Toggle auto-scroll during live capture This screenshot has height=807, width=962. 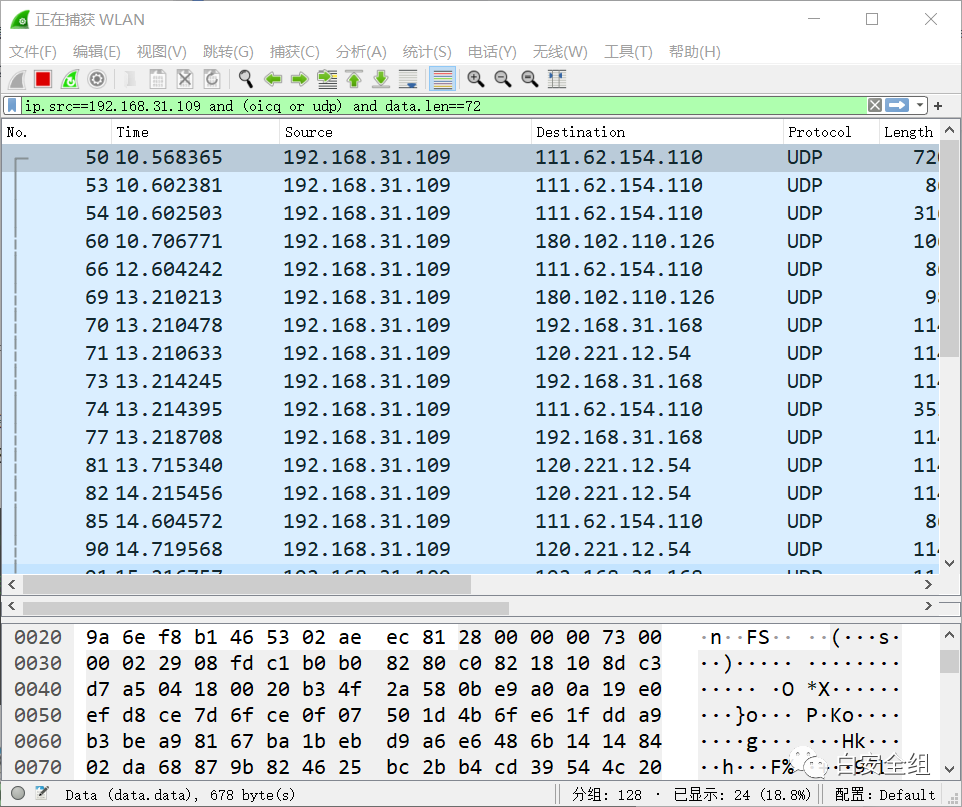pos(407,79)
